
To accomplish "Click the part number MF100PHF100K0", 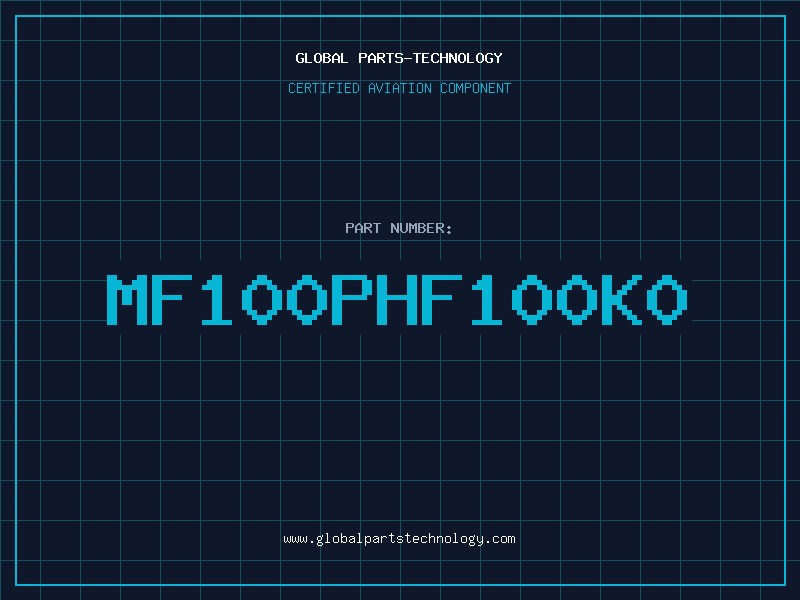I will click(397, 299).
